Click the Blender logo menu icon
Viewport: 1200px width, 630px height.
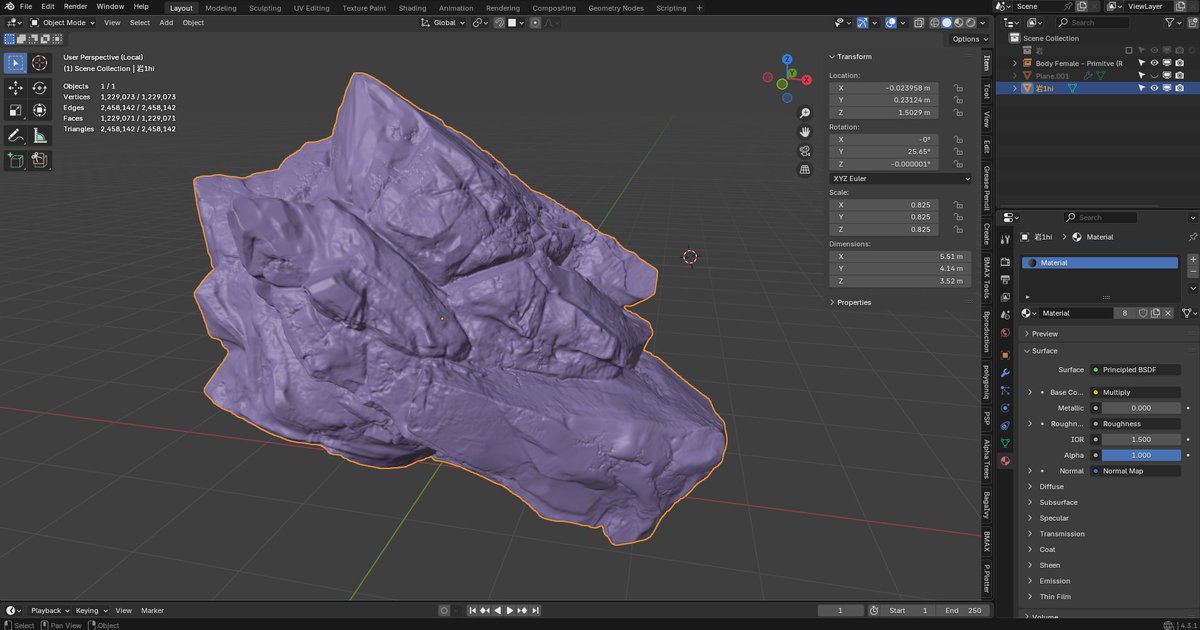[x=8, y=7]
